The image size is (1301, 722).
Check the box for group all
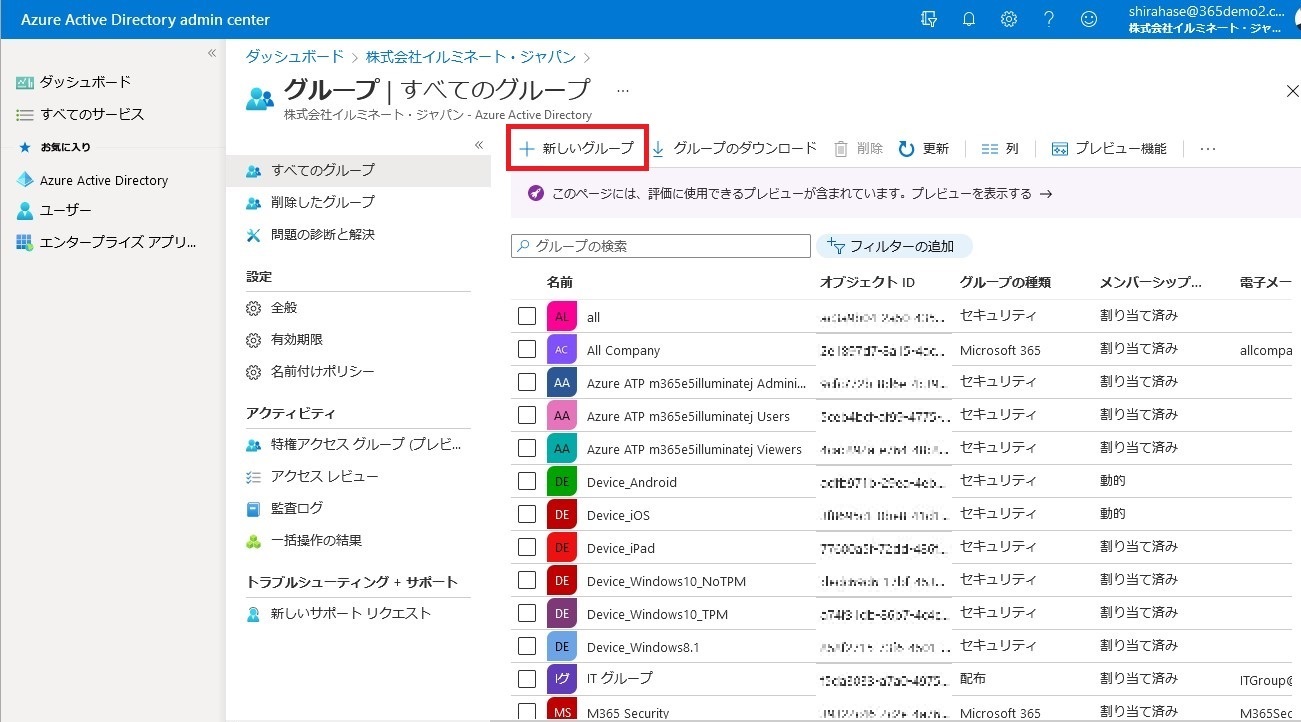(527, 316)
